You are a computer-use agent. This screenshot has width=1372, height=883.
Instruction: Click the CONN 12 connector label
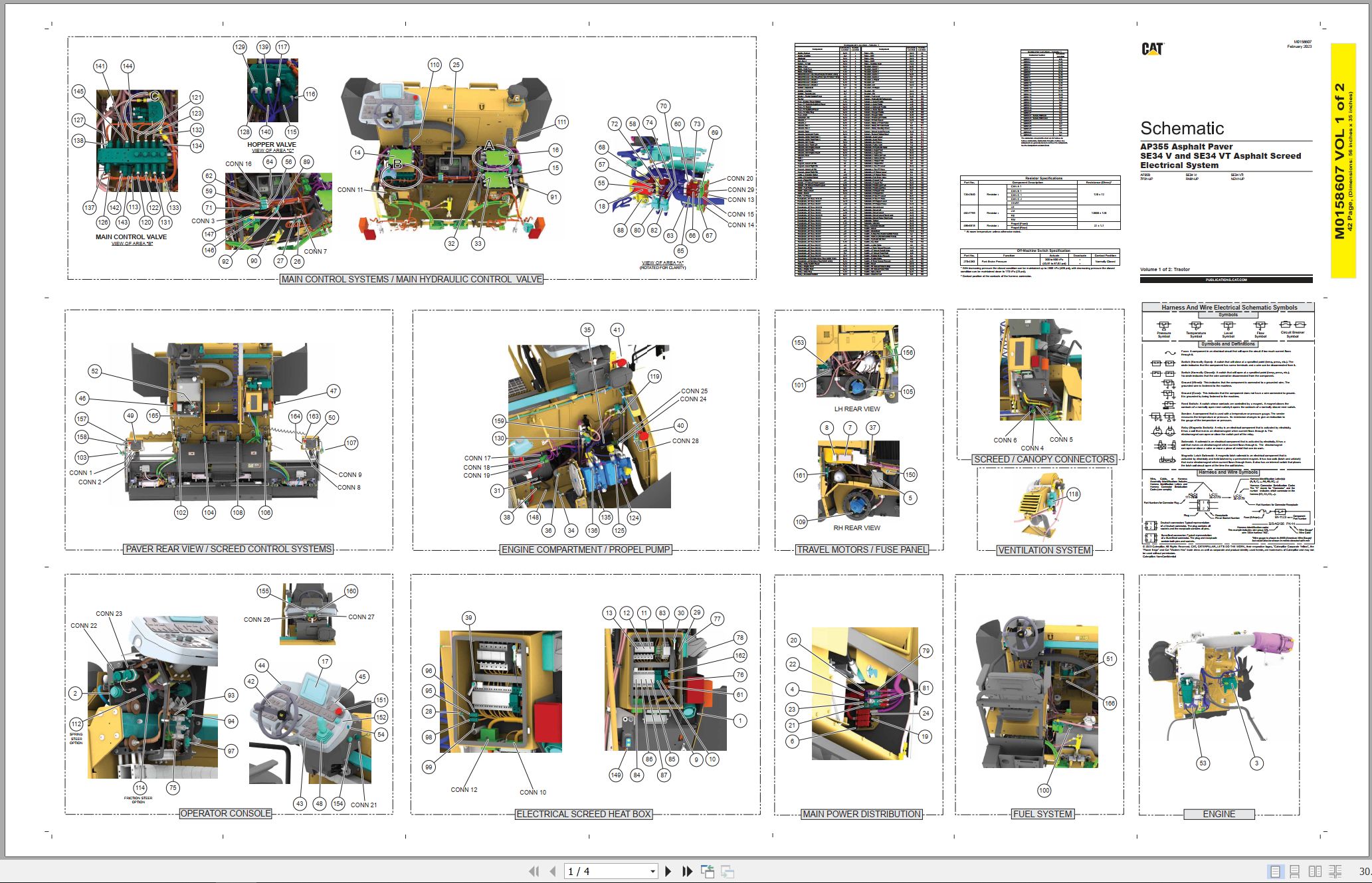(x=464, y=789)
